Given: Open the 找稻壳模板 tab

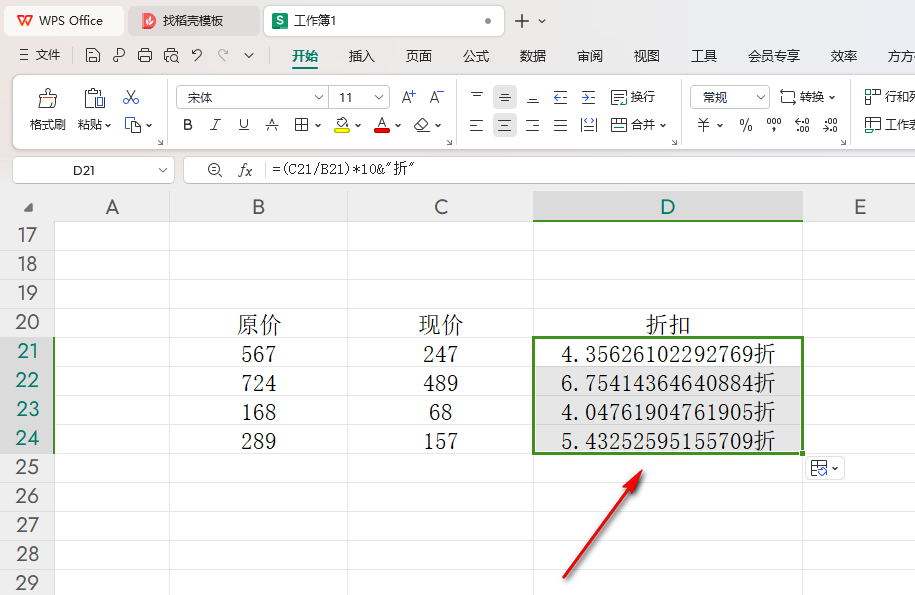Looking at the screenshot, I should click(x=193, y=21).
